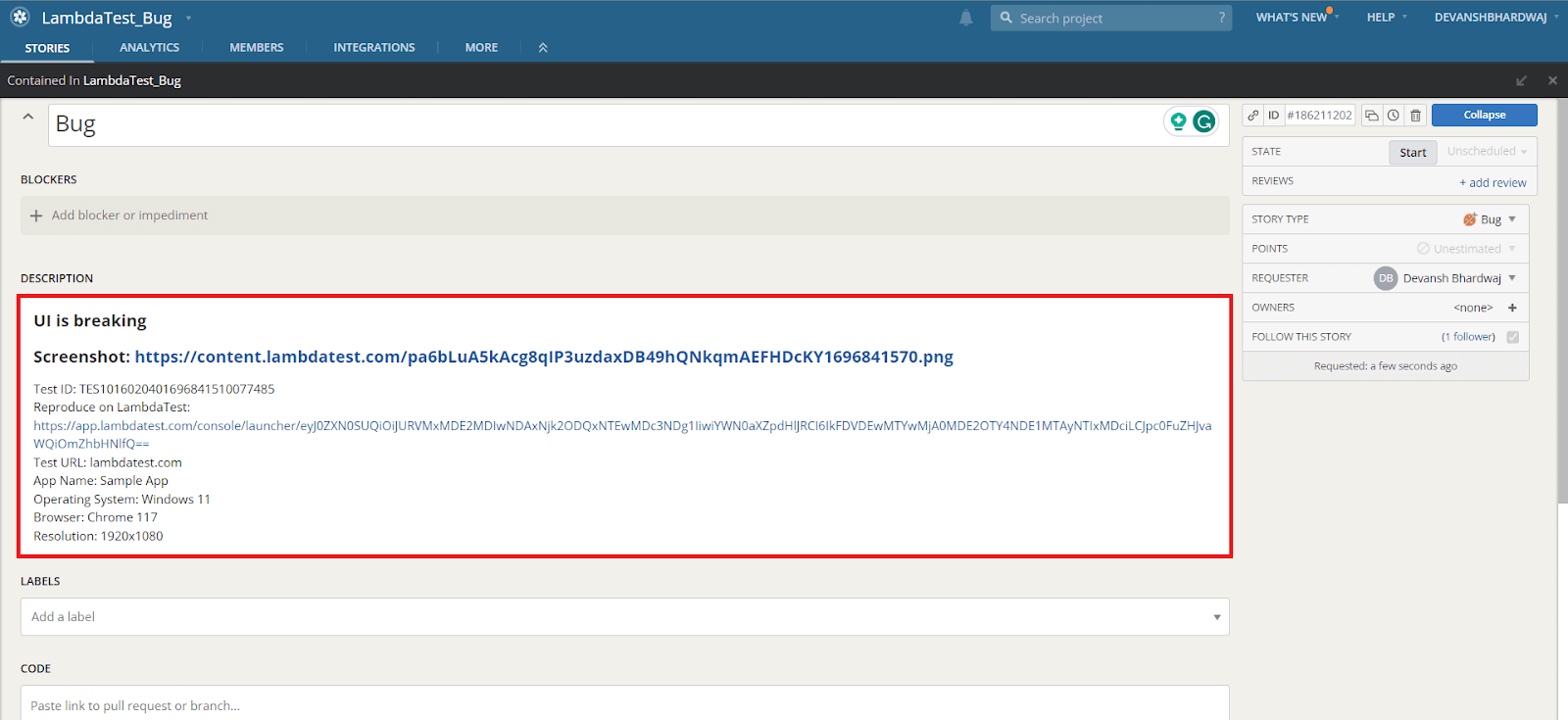This screenshot has width=1568, height=720.
Task: Click the bug icon in Story Type
Action: (x=1470, y=219)
